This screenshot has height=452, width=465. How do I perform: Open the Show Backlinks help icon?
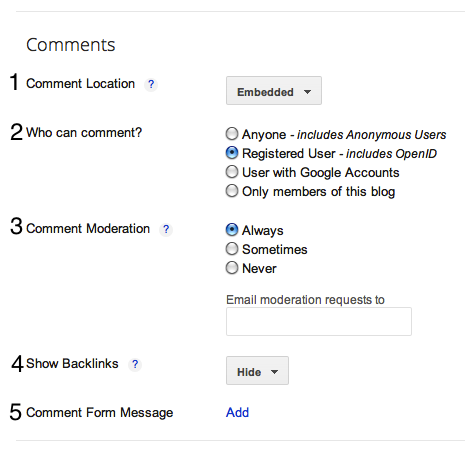click(135, 364)
